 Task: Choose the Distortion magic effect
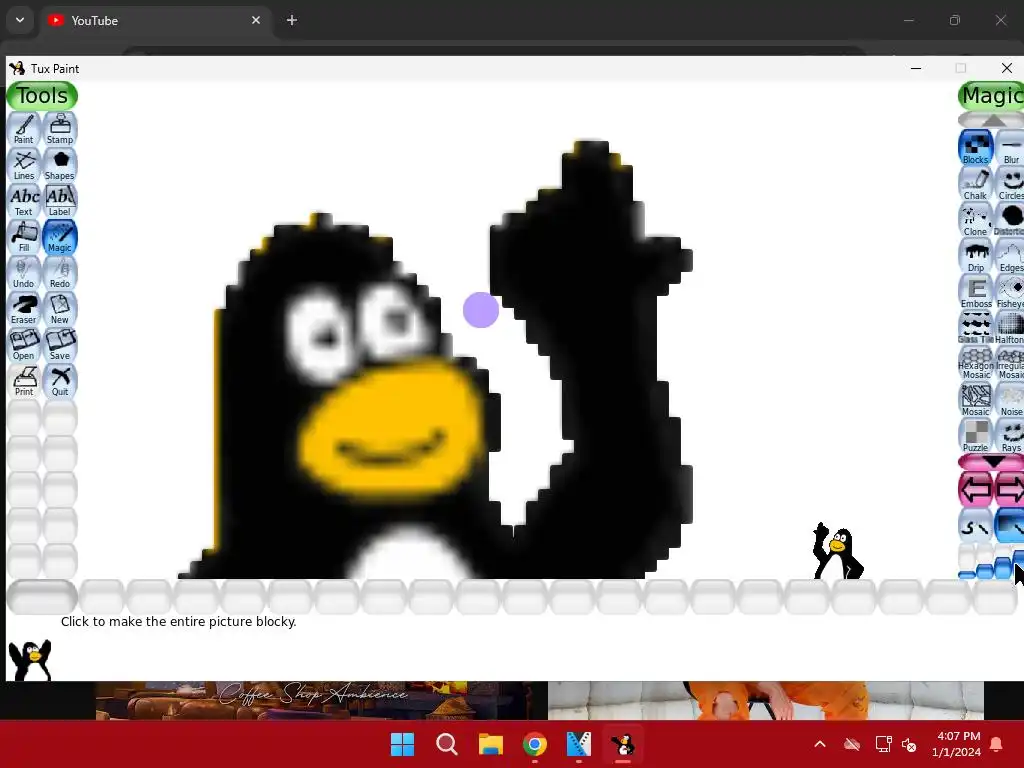pyautogui.click(x=1010, y=219)
